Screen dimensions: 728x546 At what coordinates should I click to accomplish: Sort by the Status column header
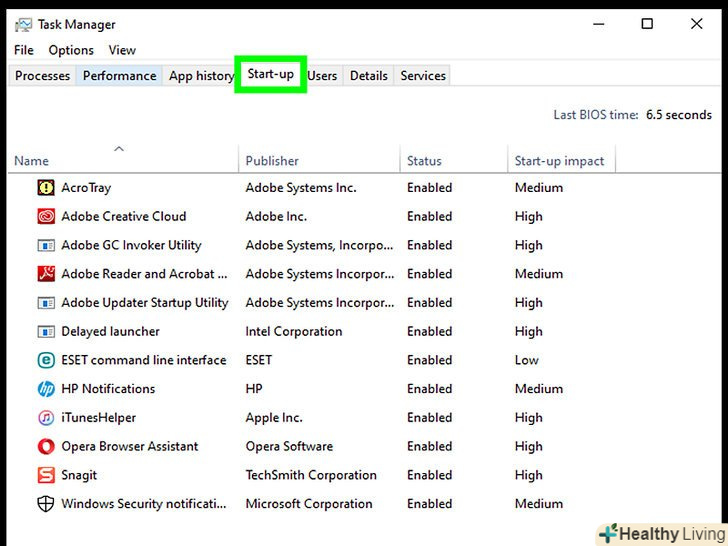(x=454, y=161)
